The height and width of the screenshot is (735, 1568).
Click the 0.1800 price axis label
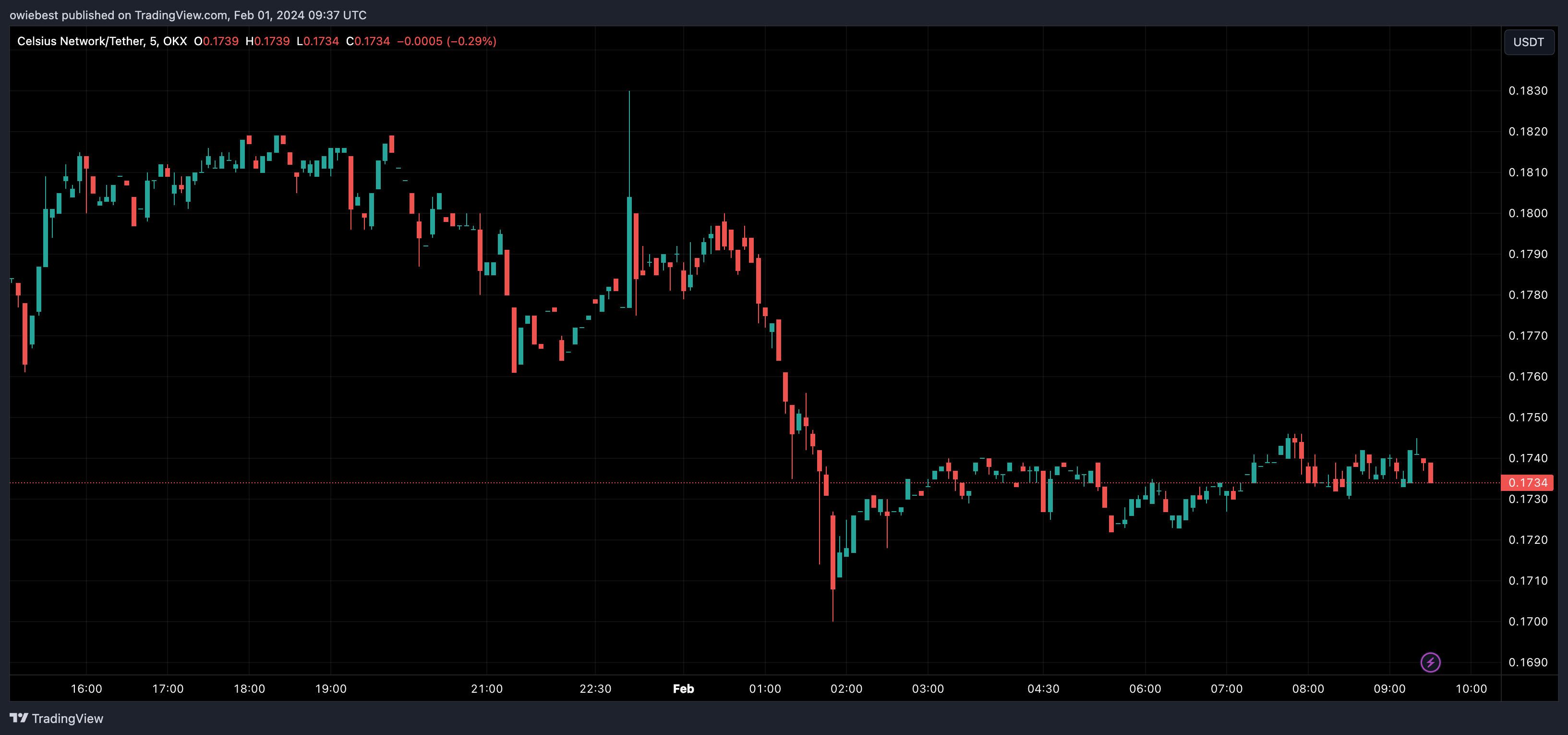(1528, 213)
